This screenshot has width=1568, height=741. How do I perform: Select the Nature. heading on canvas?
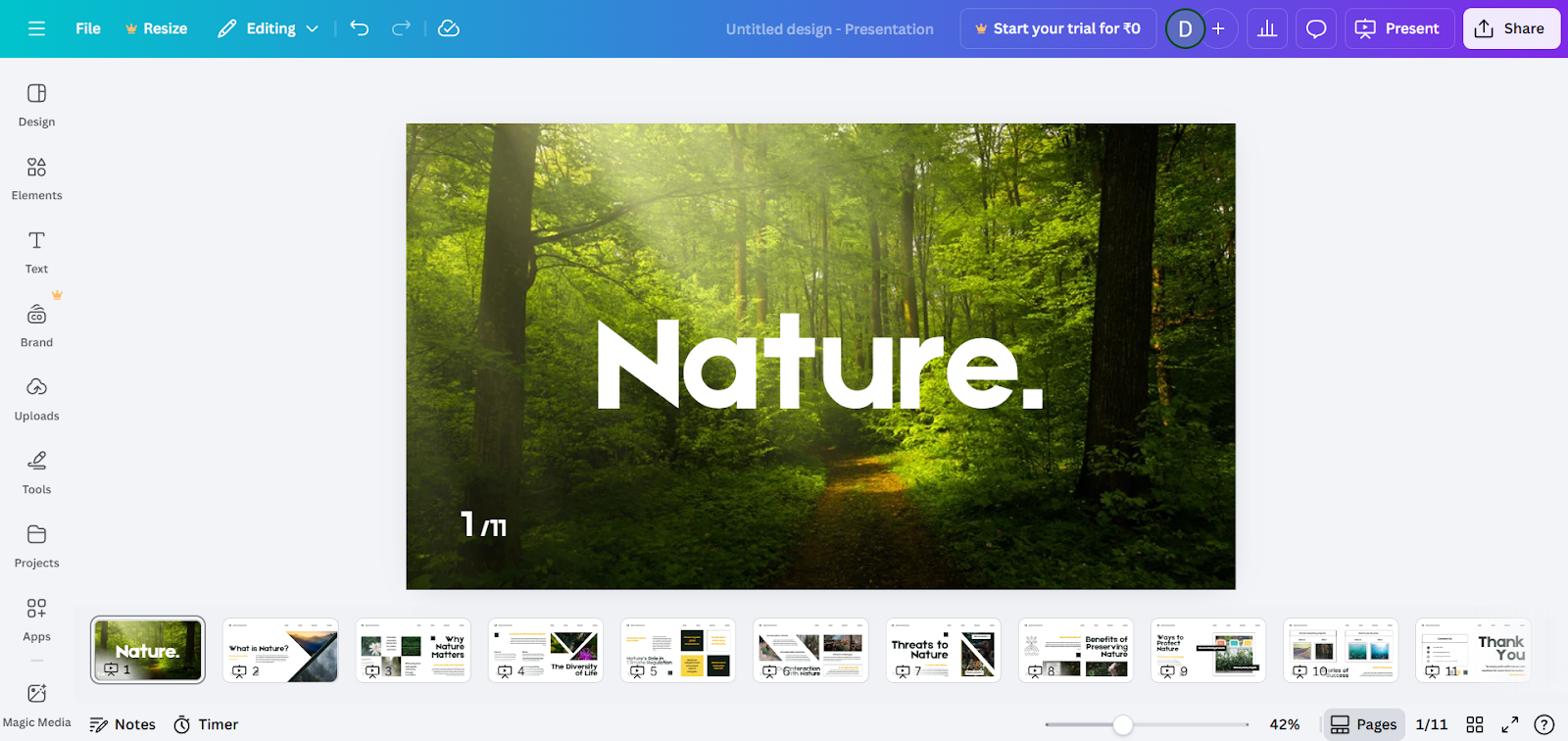tap(820, 363)
